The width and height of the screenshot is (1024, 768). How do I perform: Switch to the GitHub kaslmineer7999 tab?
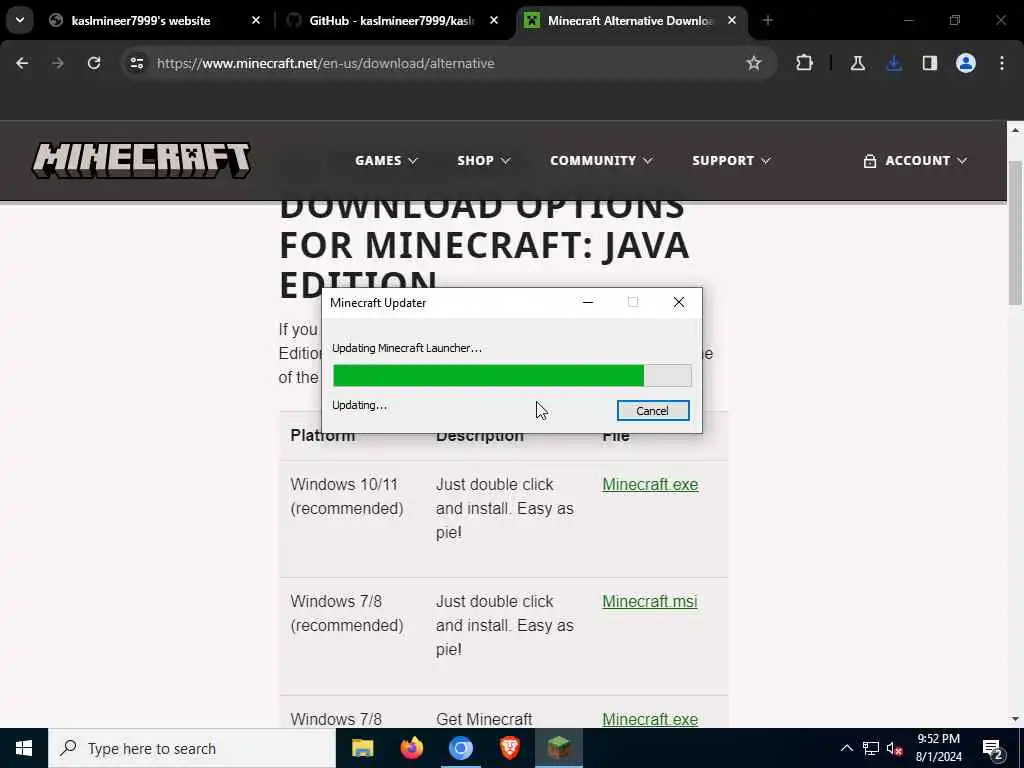click(x=391, y=21)
